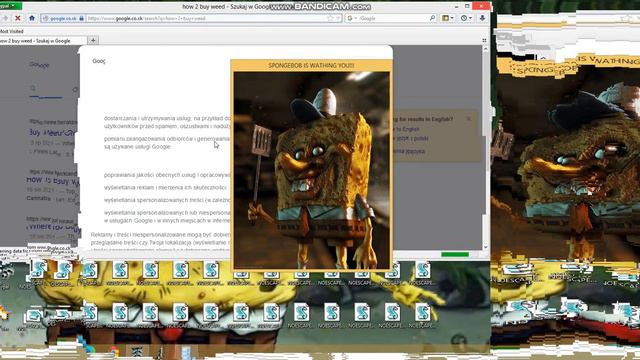Open the tab groups grid icon
Viewport: 640px width, 360px height.
[x=484, y=40]
